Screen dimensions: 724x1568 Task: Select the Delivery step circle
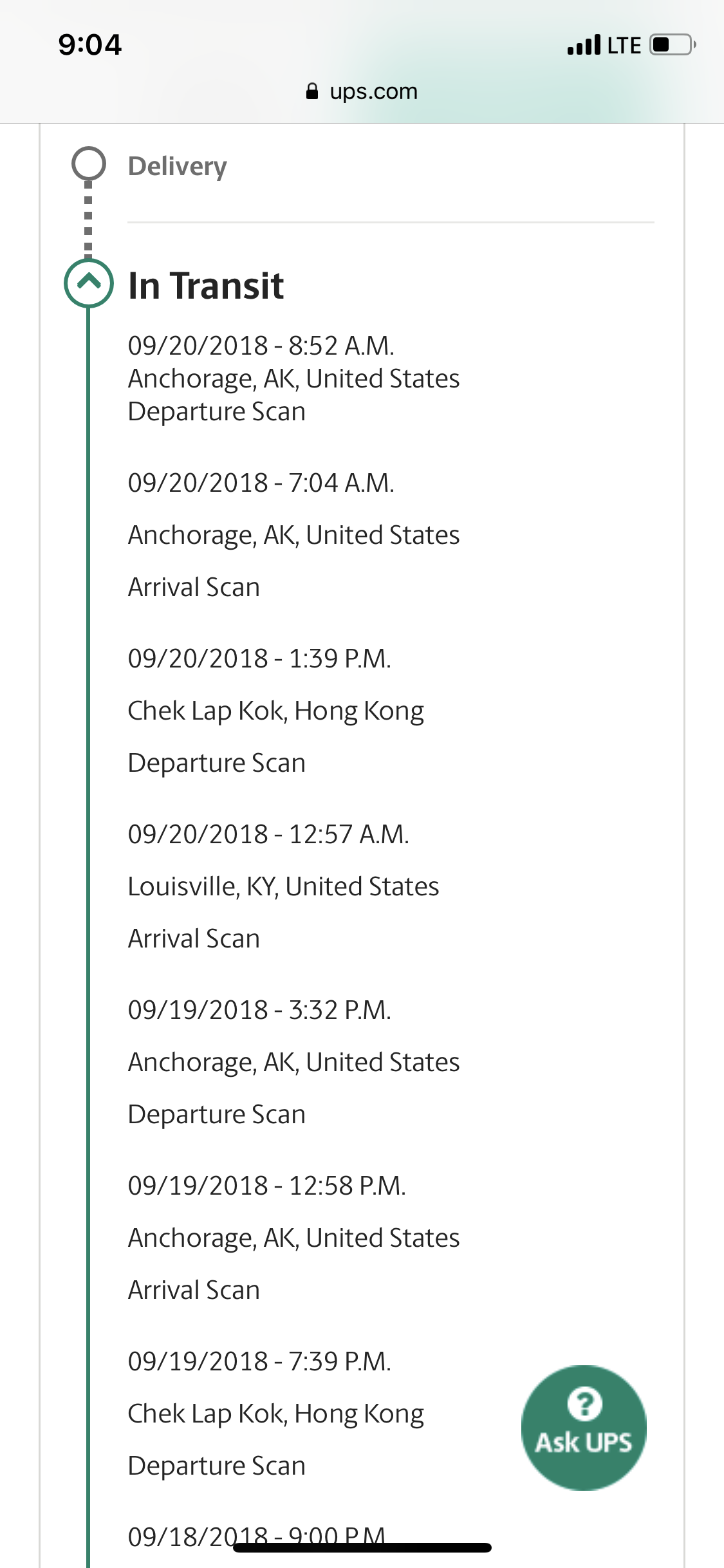tap(89, 164)
